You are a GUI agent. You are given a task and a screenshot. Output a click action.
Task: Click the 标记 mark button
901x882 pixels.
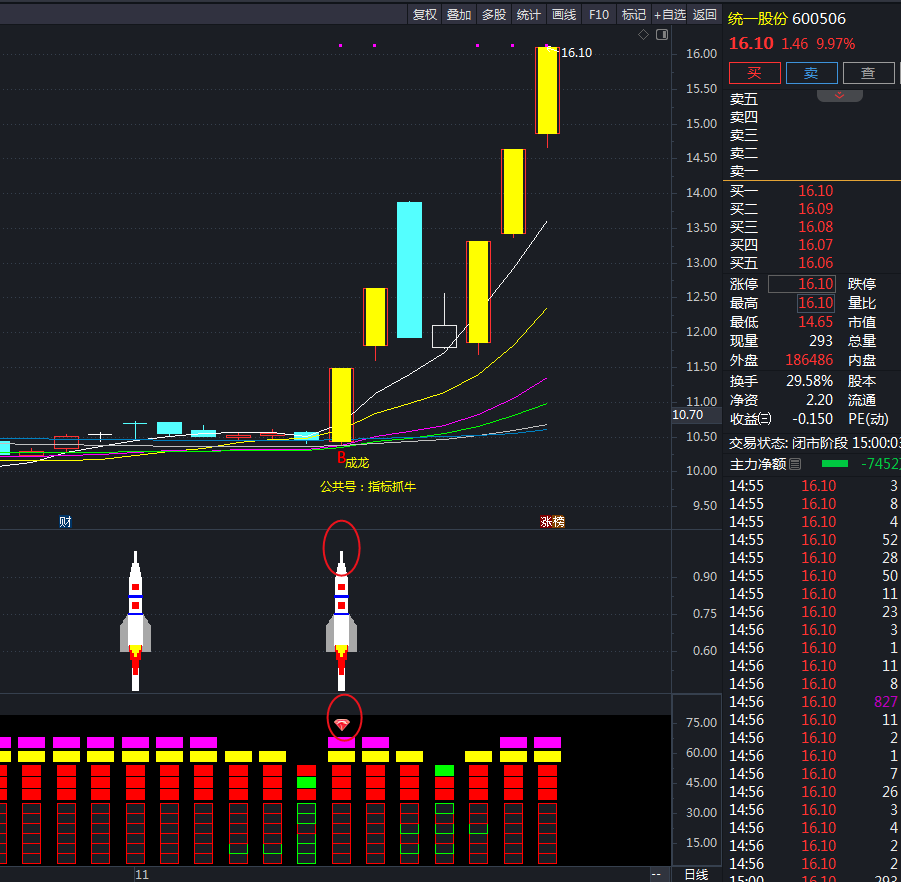pos(634,14)
